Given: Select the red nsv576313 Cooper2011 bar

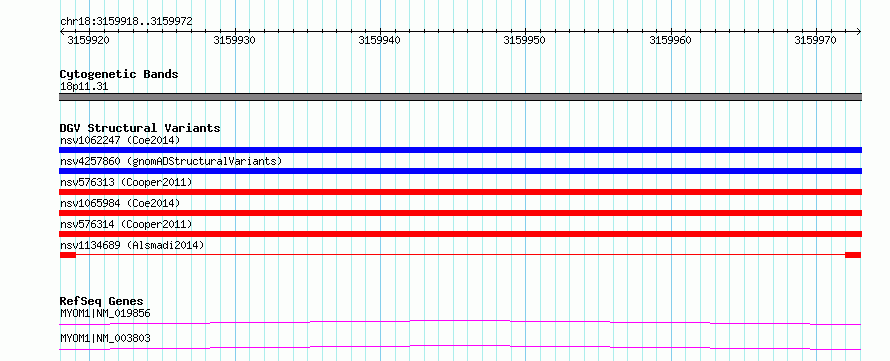Looking at the screenshot, I should 460,192.
